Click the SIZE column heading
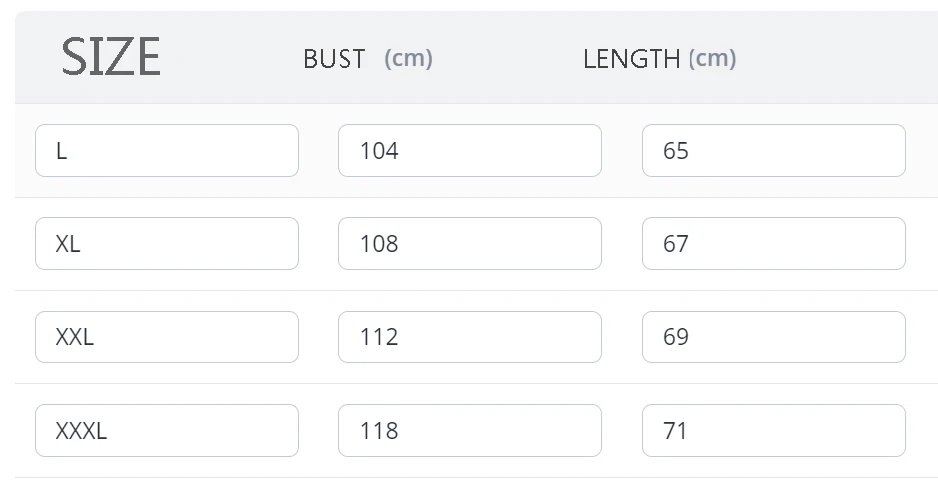938x492 pixels. (x=110, y=57)
